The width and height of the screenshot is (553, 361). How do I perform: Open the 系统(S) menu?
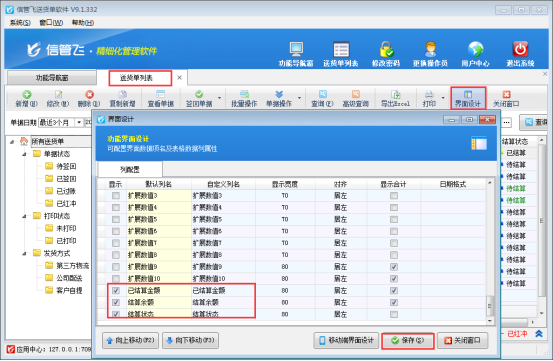[20, 23]
